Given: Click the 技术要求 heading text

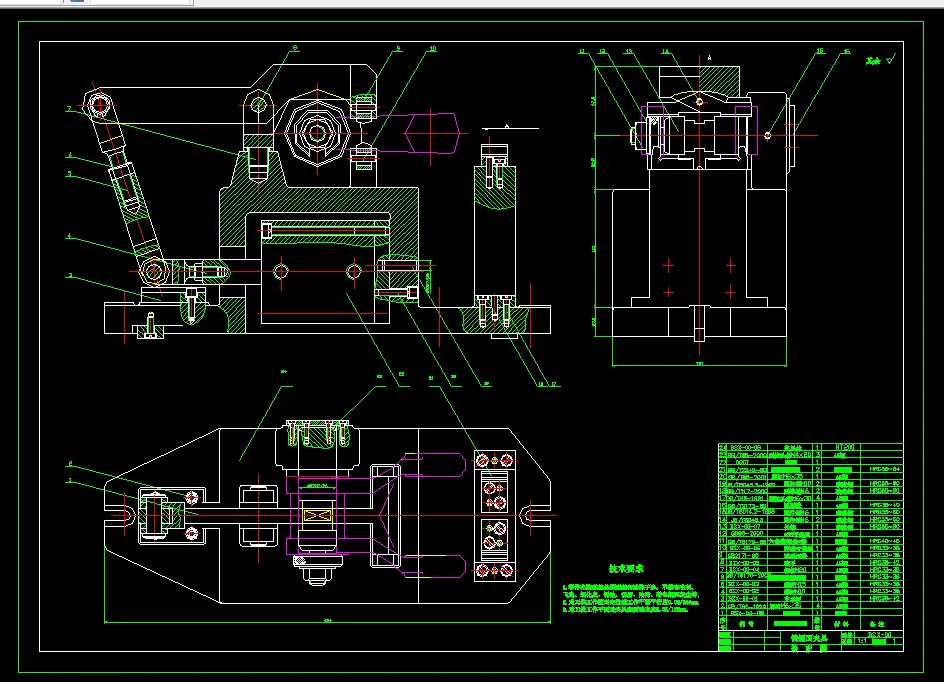Looking at the screenshot, I should point(626,568).
